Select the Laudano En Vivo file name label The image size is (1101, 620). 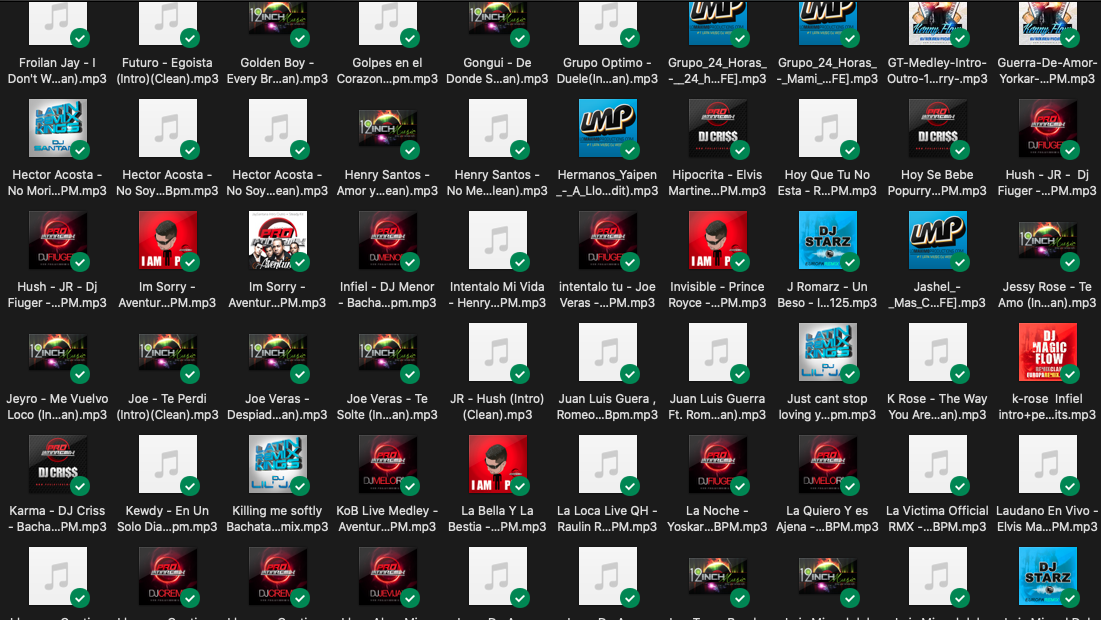(x=1047, y=518)
